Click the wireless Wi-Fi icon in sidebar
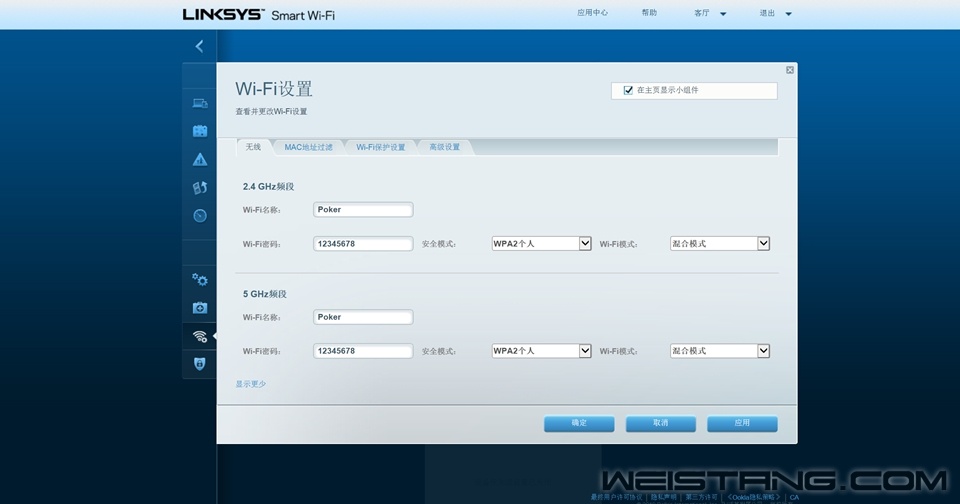 [x=200, y=336]
